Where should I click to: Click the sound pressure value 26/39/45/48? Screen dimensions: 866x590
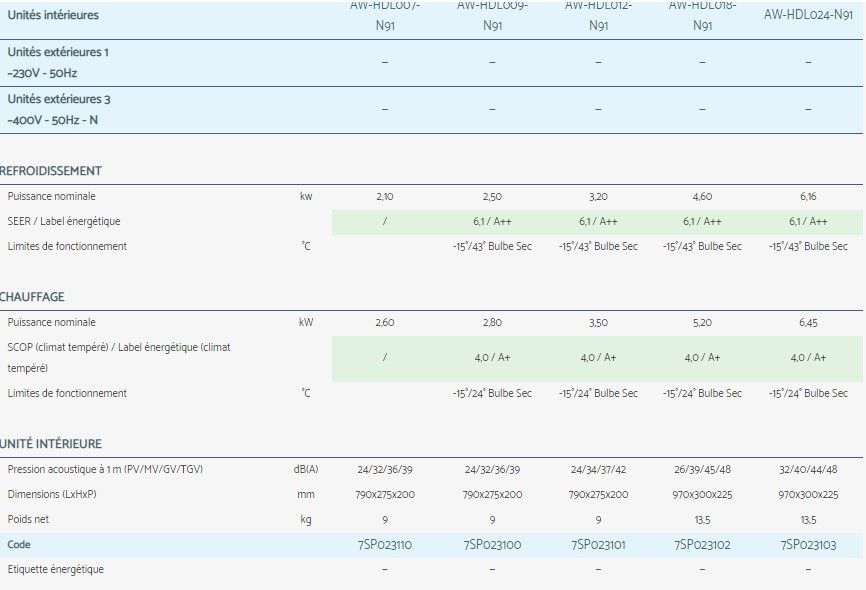coord(702,469)
